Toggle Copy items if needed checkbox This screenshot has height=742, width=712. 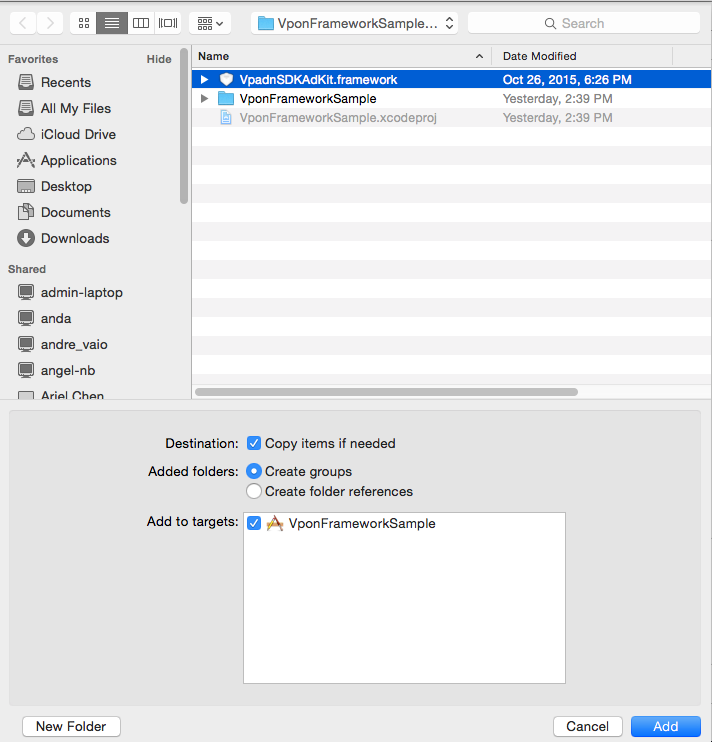point(254,443)
